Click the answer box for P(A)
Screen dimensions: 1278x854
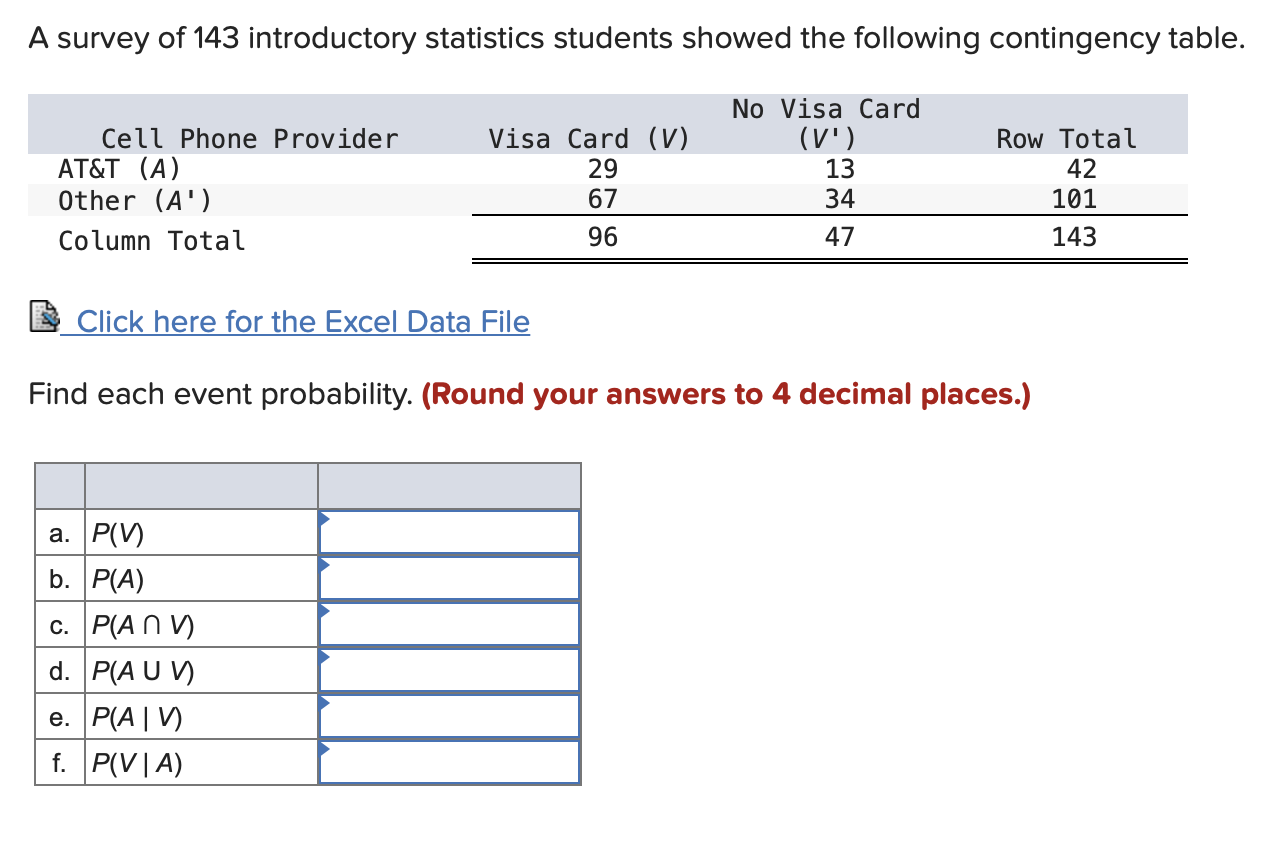(x=450, y=577)
